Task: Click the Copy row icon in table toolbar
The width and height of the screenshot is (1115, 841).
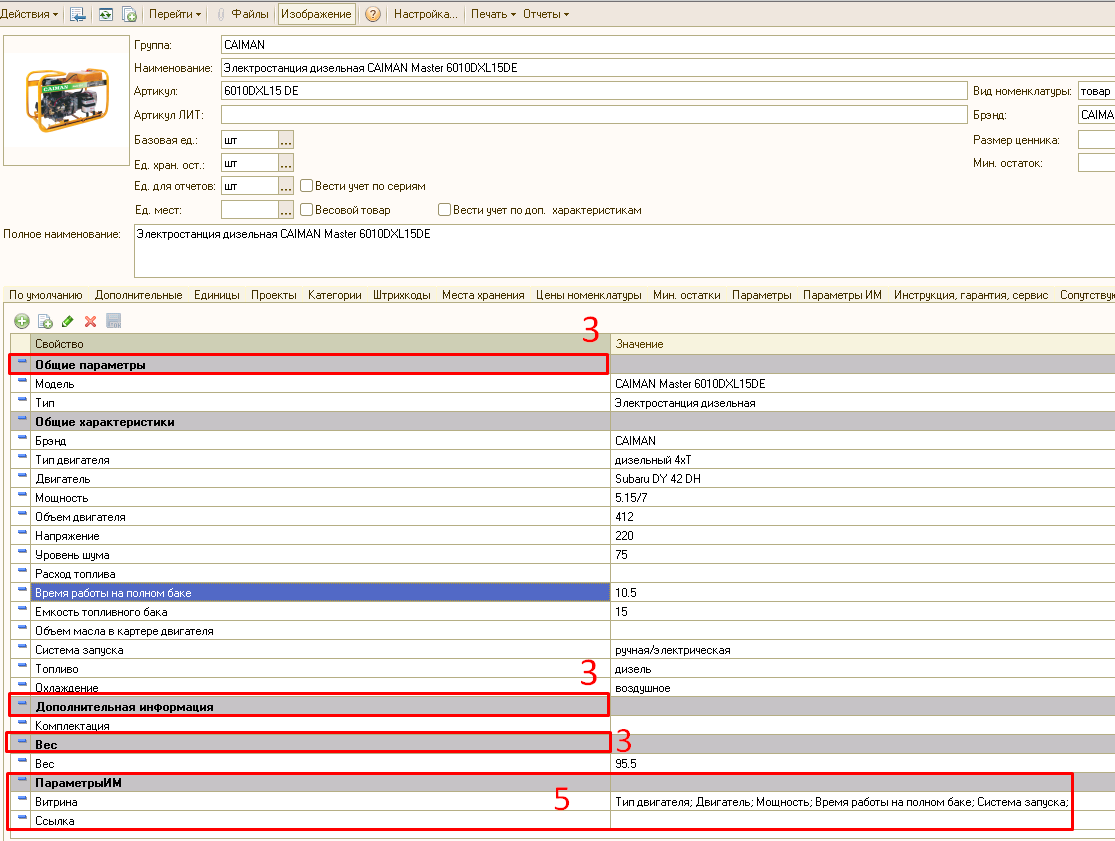Action: (45, 321)
